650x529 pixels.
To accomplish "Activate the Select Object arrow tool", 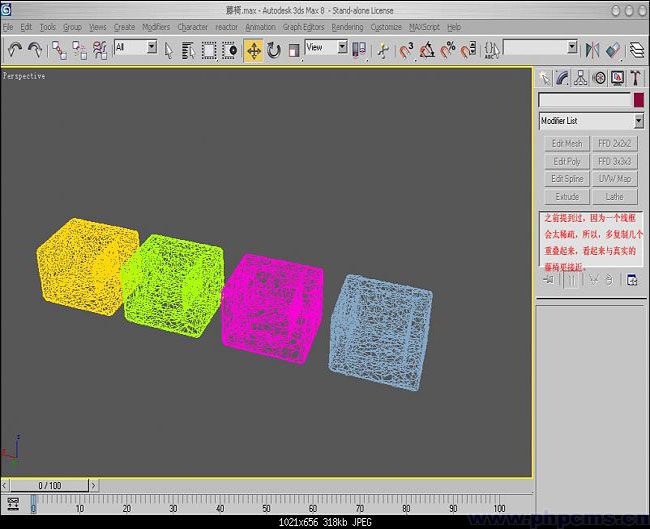I will pos(169,51).
